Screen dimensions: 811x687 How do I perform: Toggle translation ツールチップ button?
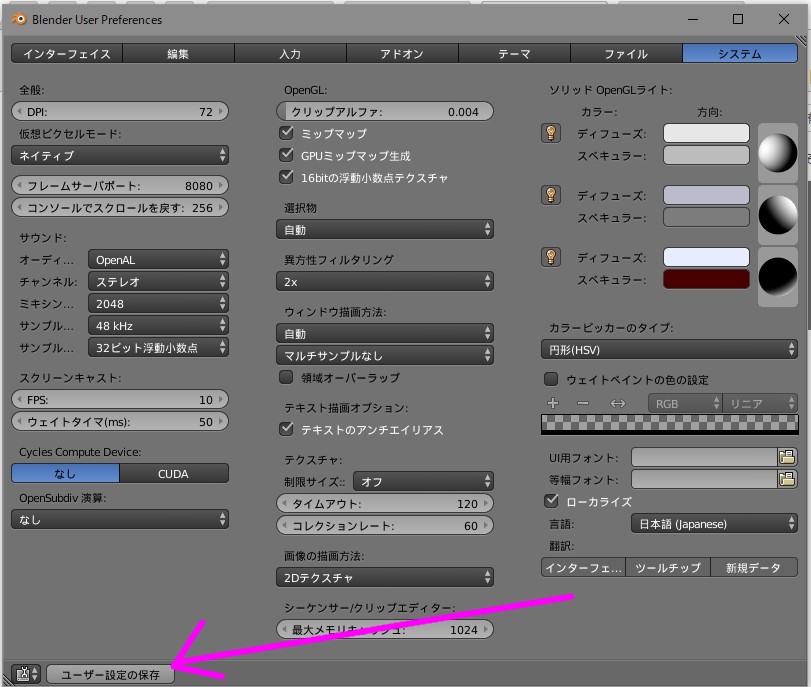[668, 567]
